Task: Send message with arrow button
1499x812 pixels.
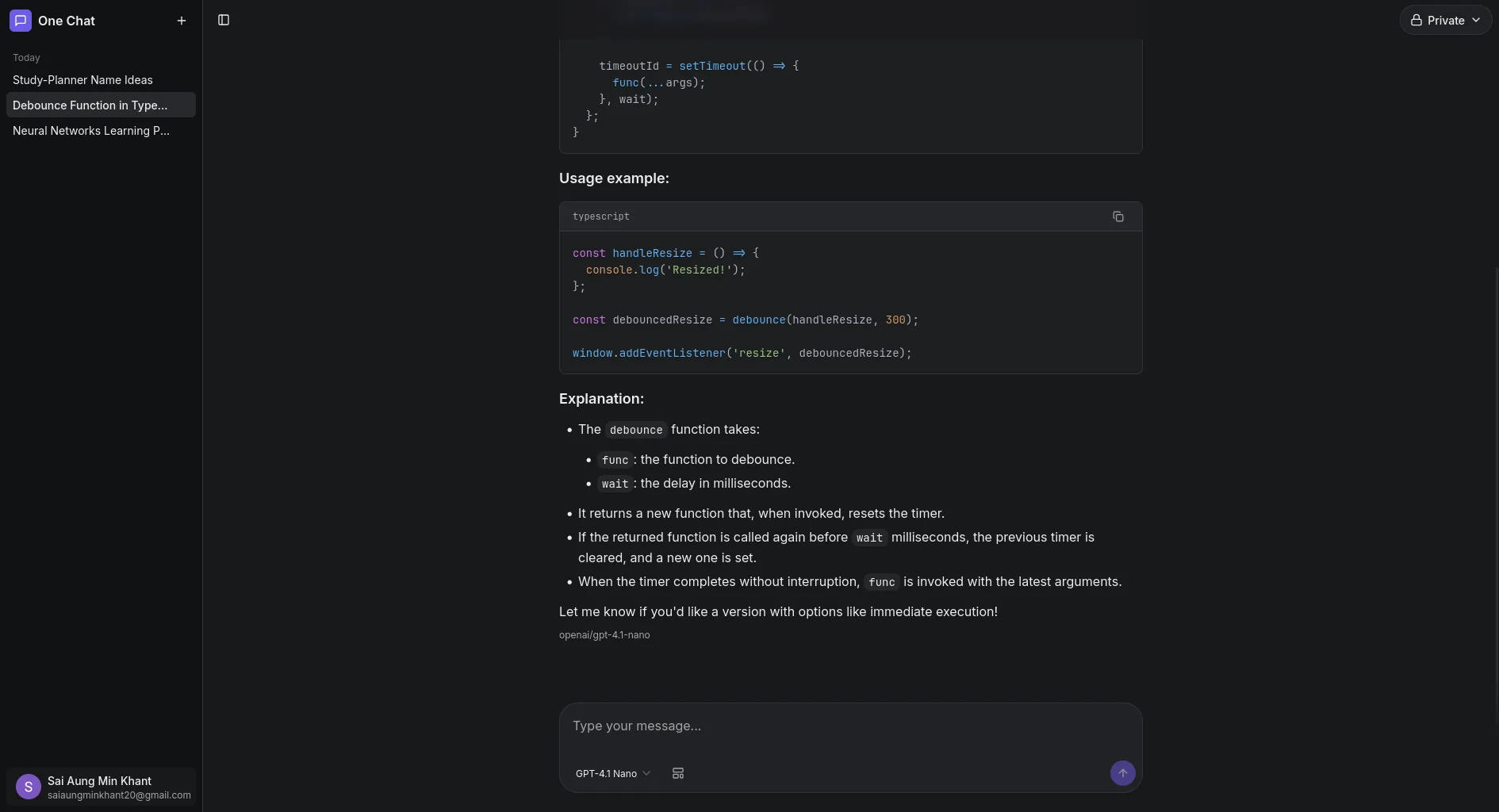Action: pos(1122,773)
